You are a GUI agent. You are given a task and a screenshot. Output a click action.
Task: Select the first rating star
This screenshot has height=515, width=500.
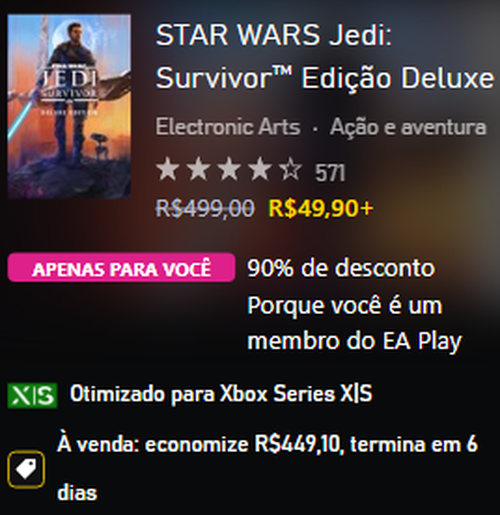pos(168,169)
